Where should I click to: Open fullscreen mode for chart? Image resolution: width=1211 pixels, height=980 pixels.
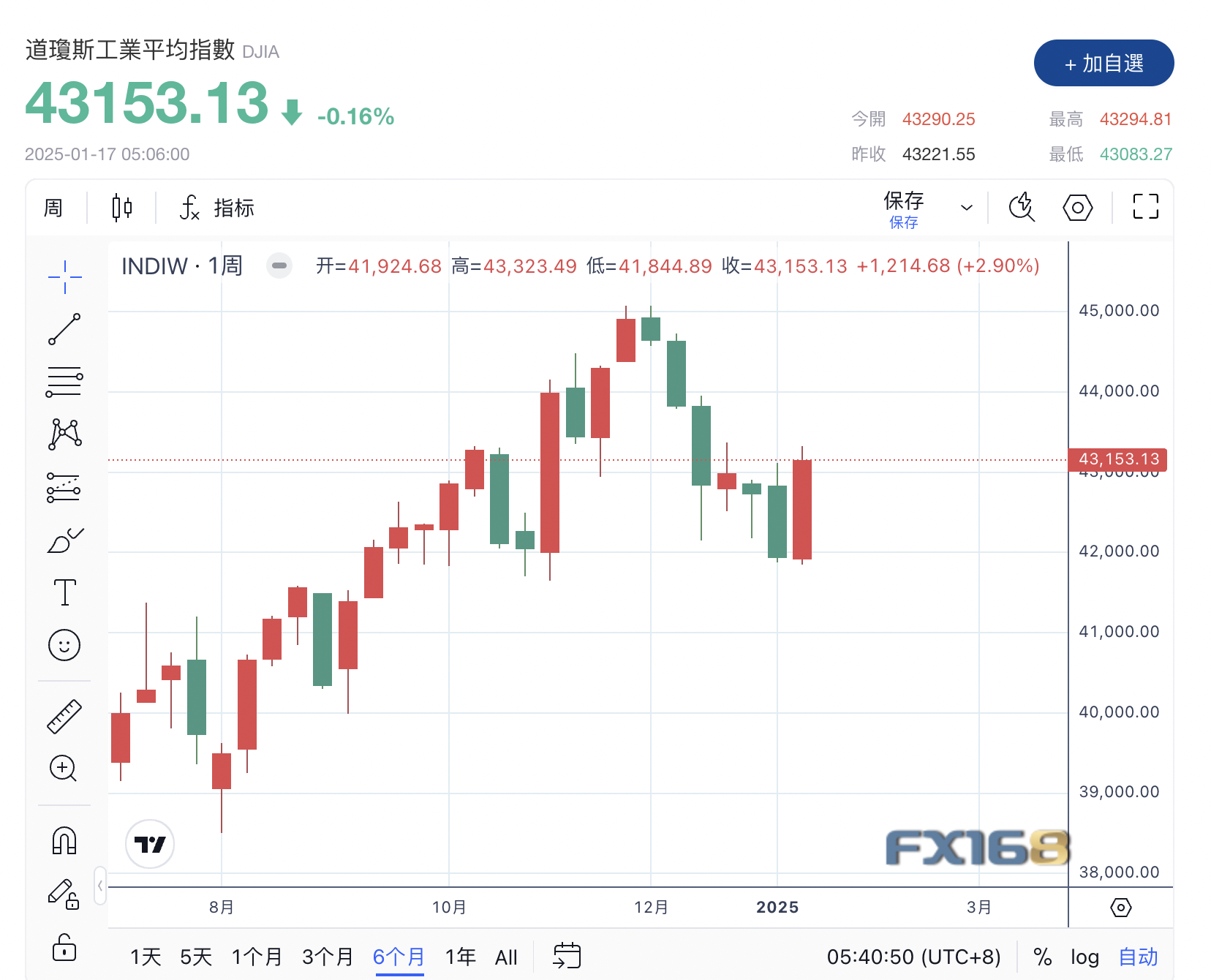(x=1145, y=207)
